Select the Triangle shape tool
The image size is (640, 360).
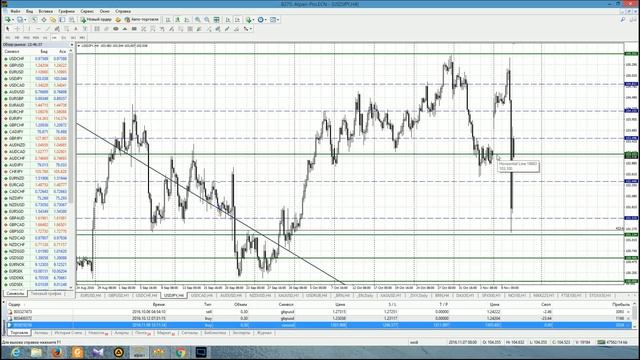coord(125,29)
